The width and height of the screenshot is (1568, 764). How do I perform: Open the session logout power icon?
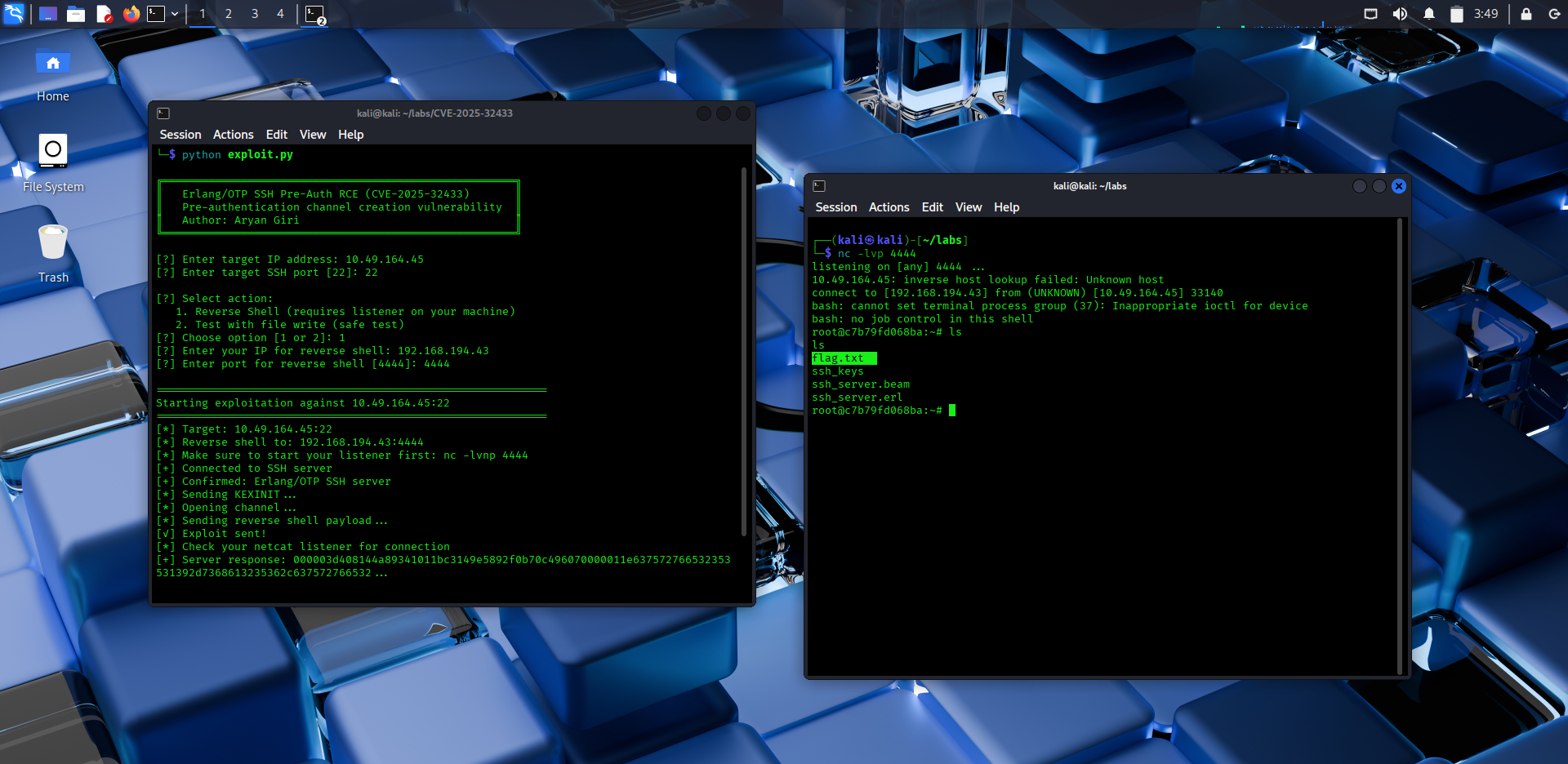1554,14
